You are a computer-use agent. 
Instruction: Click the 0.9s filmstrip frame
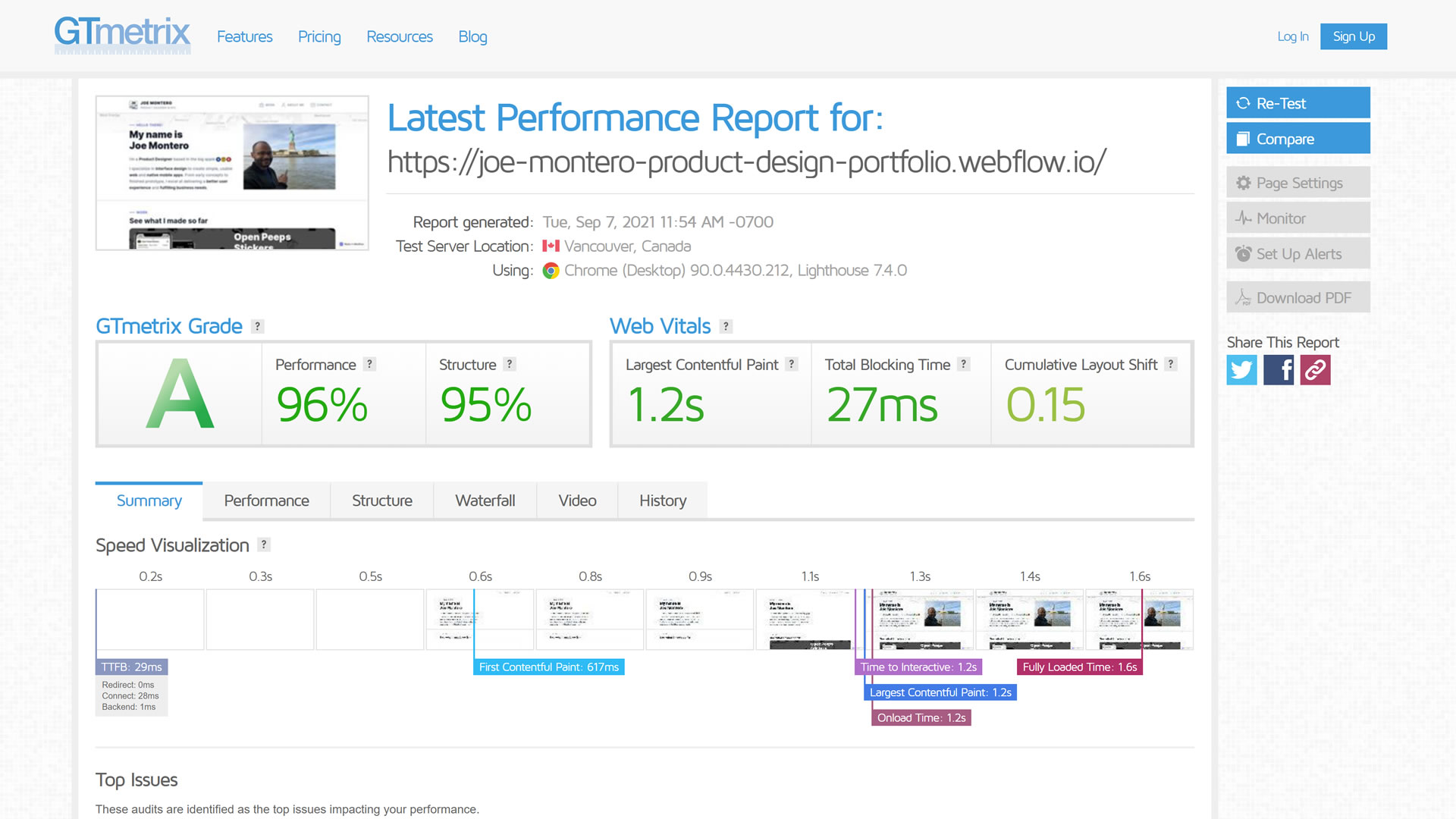click(x=700, y=620)
